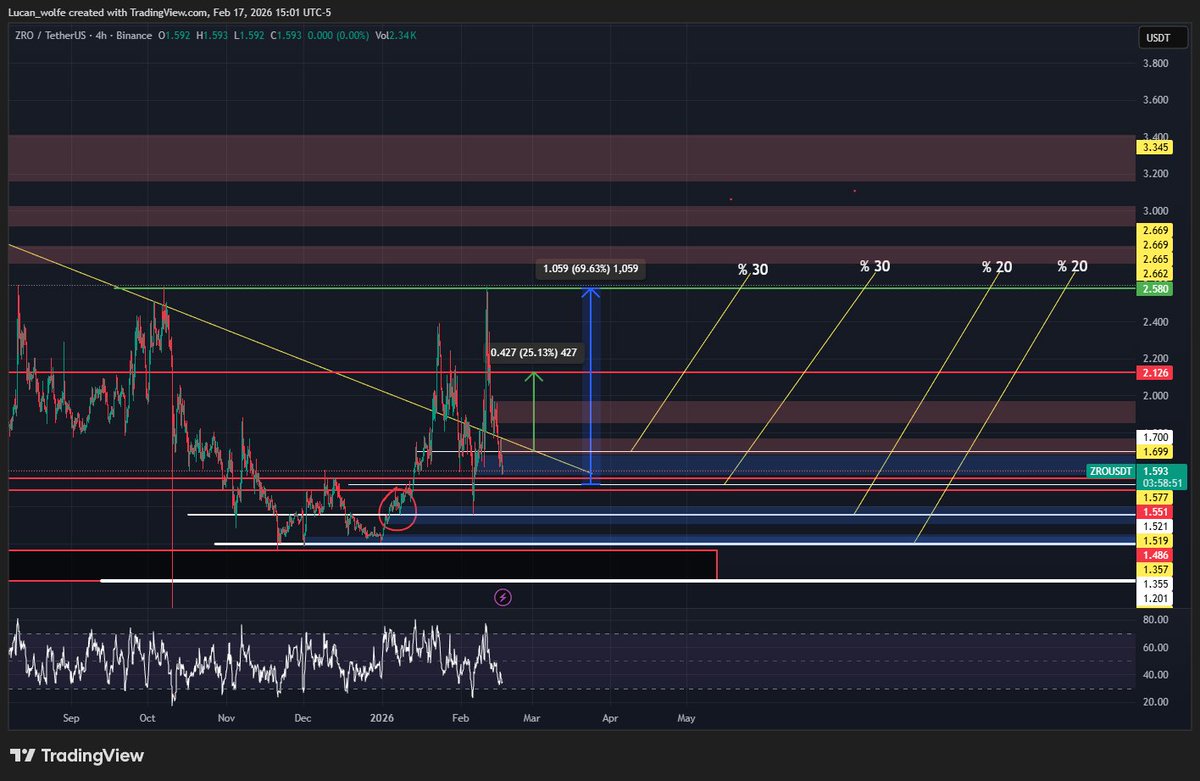
Task: Click the red 1.486 price label
Action: tap(1152, 554)
